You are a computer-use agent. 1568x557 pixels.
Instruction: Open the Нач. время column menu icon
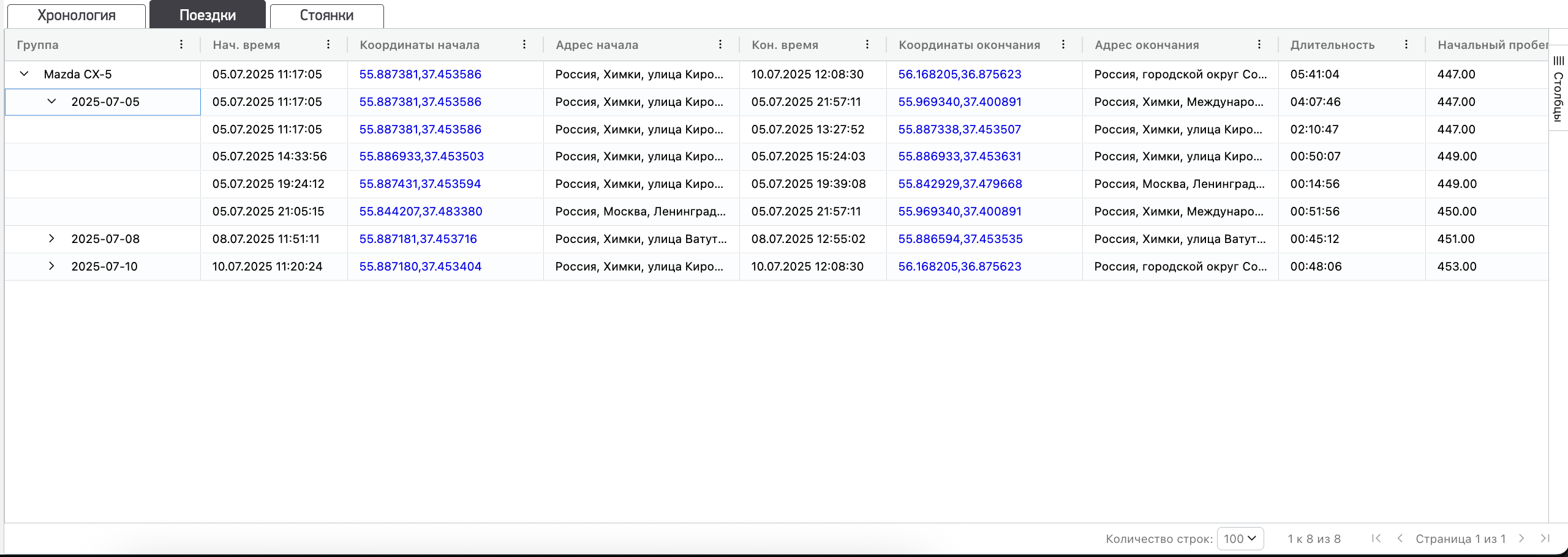(x=328, y=45)
